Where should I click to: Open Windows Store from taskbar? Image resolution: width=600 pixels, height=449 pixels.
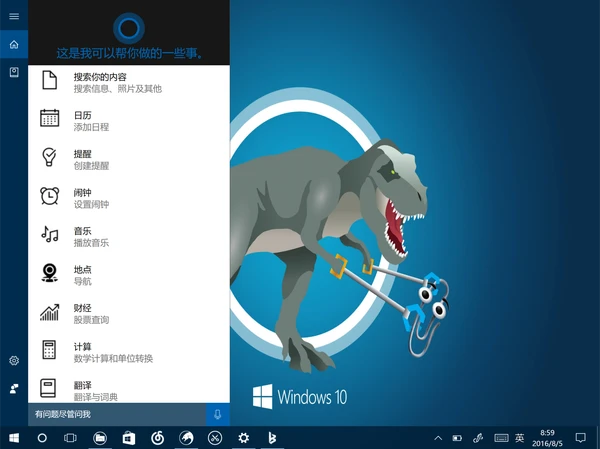click(129, 438)
